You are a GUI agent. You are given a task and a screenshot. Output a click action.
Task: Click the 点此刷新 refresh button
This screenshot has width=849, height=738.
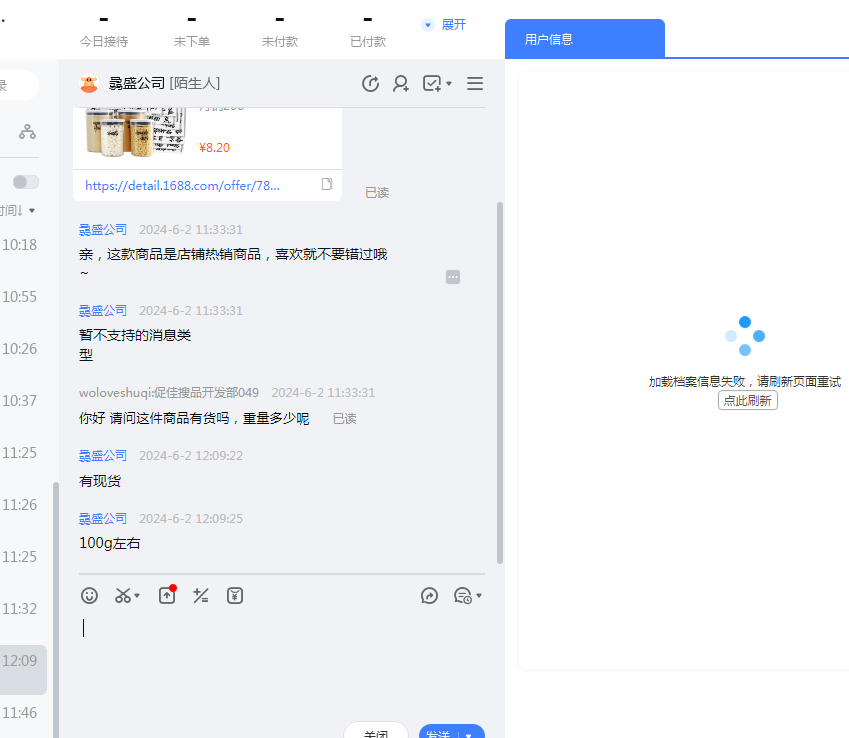(x=747, y=400)
